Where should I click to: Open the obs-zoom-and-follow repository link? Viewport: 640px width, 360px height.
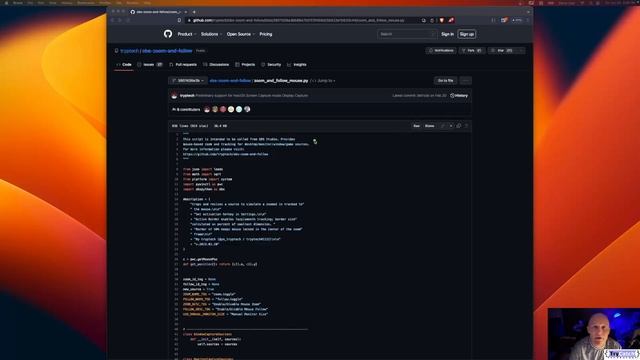[167, 51]
